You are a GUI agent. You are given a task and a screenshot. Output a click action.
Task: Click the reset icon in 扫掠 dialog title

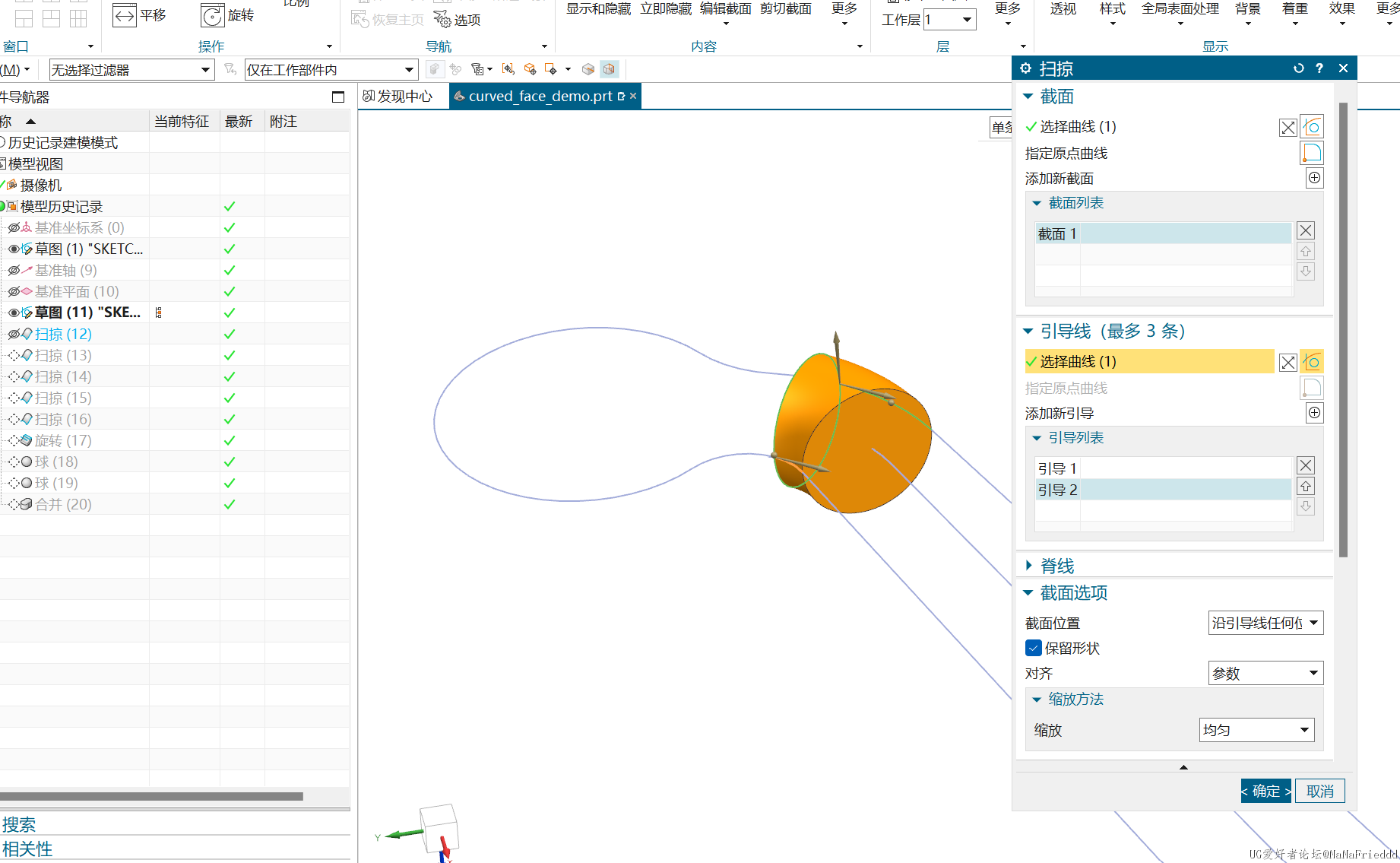tap(1298, 68)
